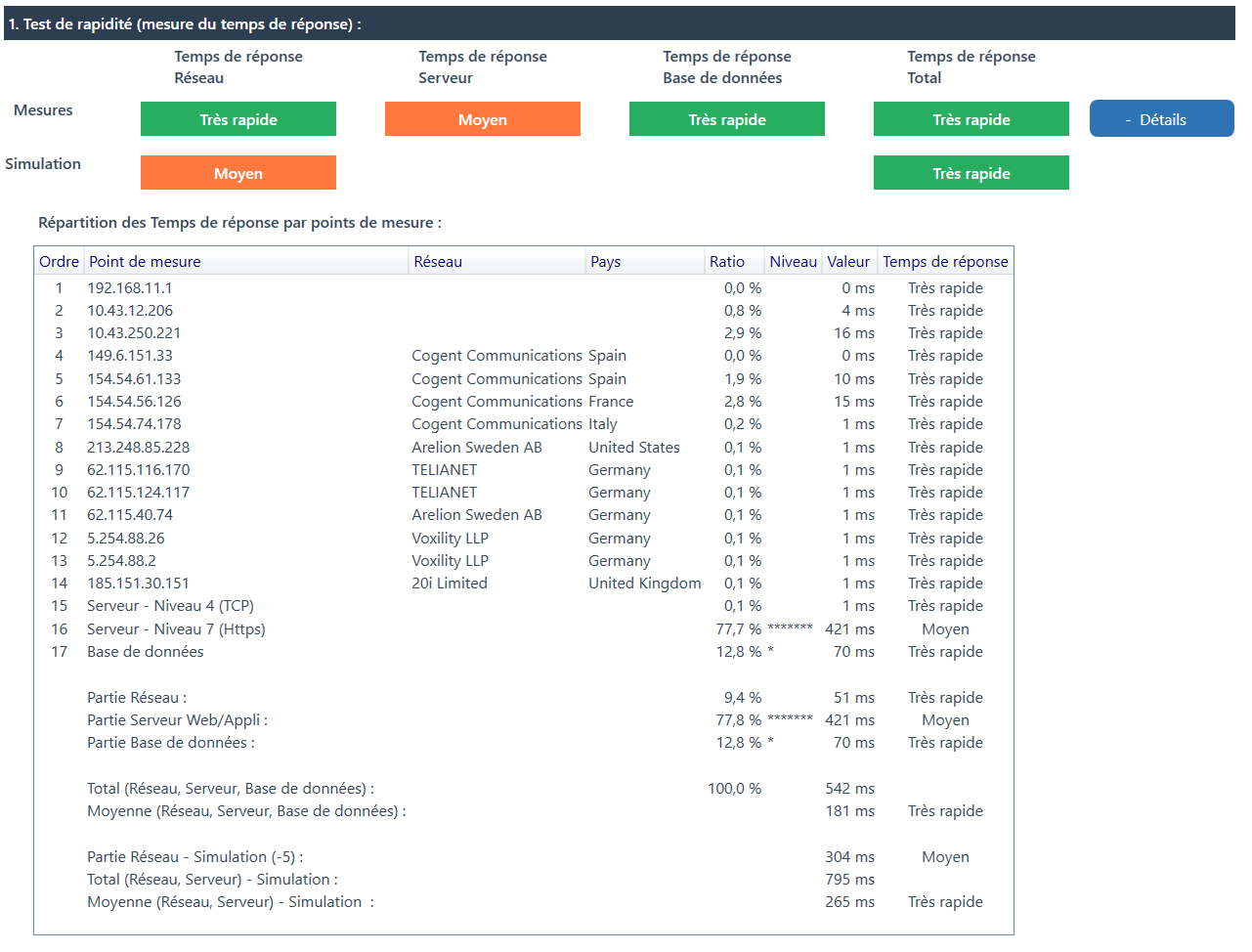1252x952 pixels.
Task: Click the IP address 154.54.56.126
Action: pyautogui.click(x=134, y=402)
